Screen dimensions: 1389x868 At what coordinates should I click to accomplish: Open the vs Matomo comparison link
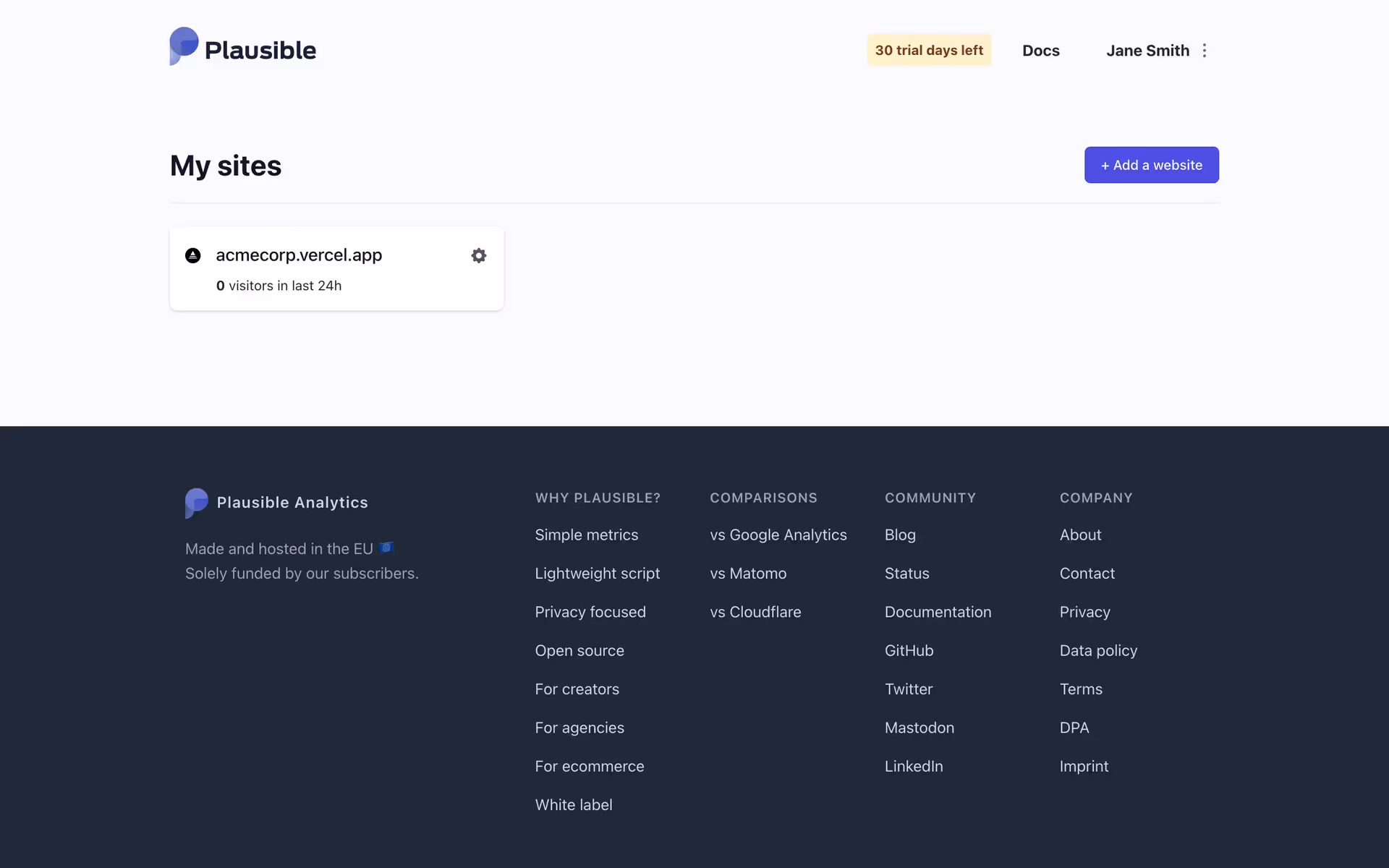(x=747, y=573)
